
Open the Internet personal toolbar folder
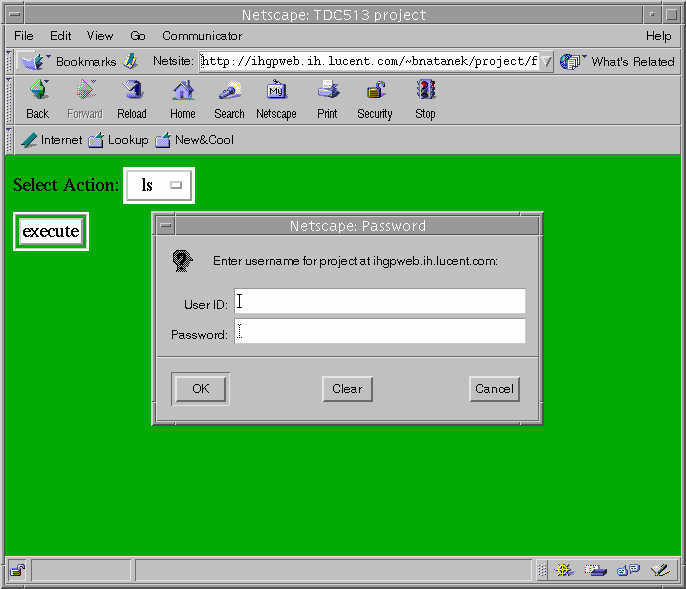(x=51, y=140)
